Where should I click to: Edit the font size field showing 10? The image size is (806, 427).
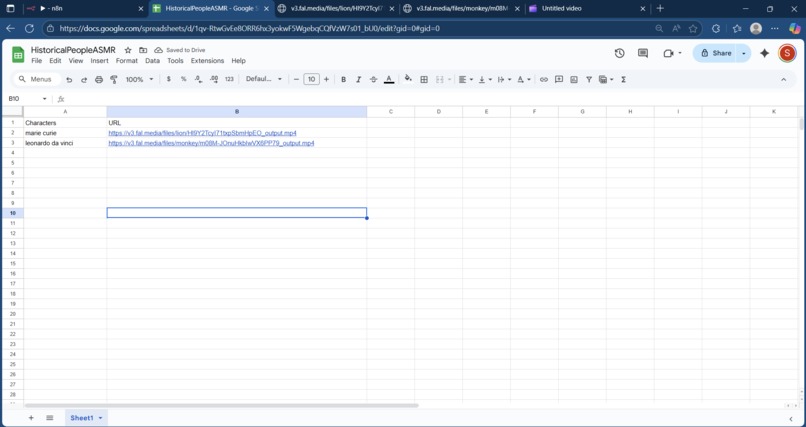[312, 79]
